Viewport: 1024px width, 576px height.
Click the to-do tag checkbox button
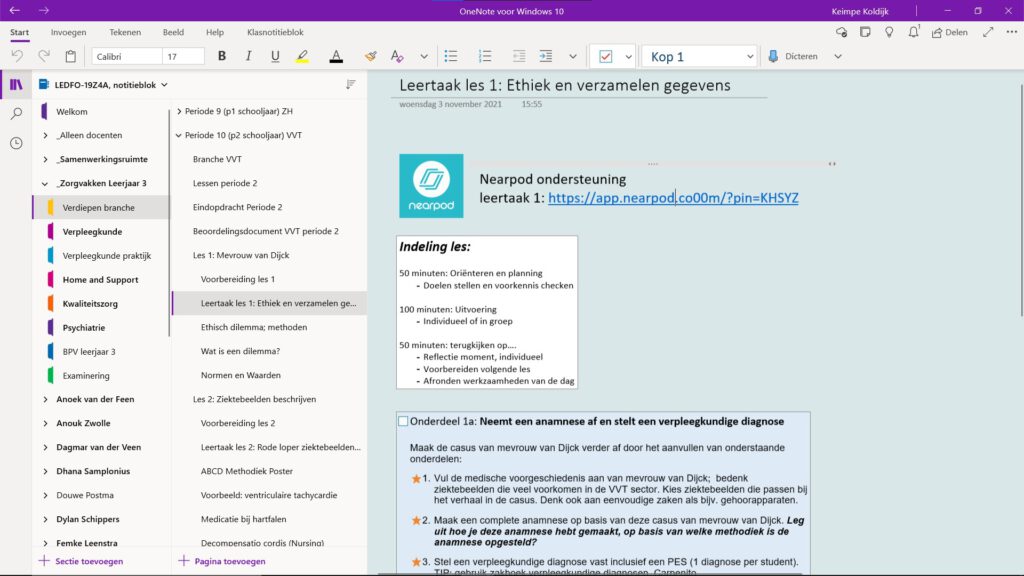605,56
